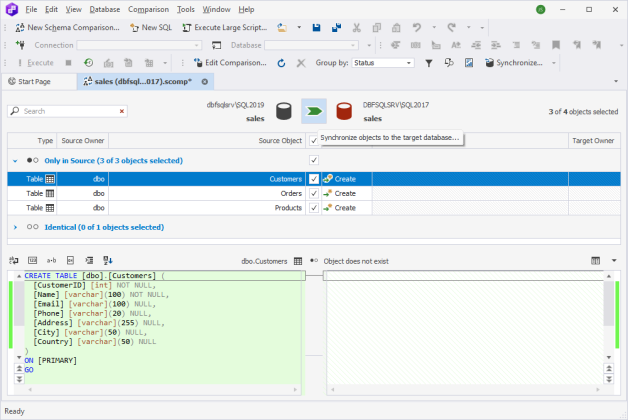Viewport: 628px width, 420px height.
Task: Open the Group by Status dropdown
Action: coord(383,63)
